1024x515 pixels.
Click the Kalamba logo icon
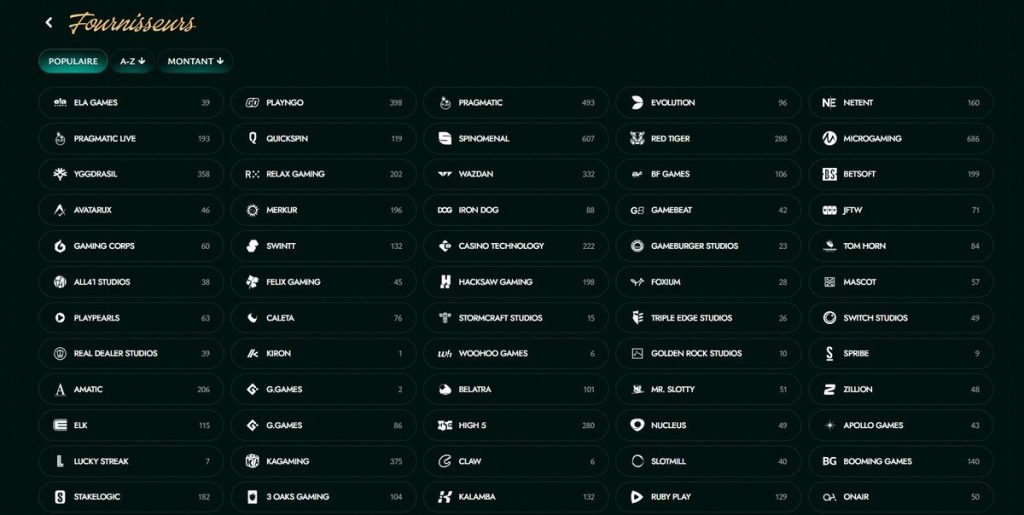point(444,497)
